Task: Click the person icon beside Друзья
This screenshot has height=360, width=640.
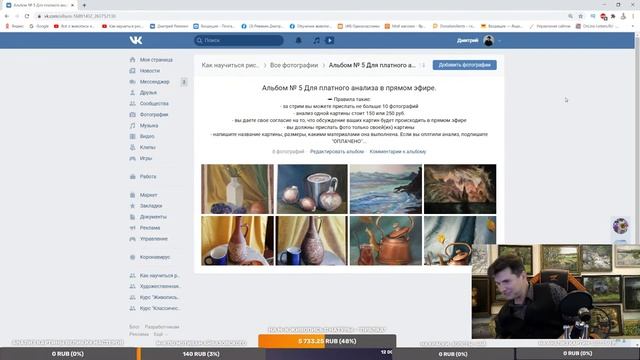Action: [132, 93]
